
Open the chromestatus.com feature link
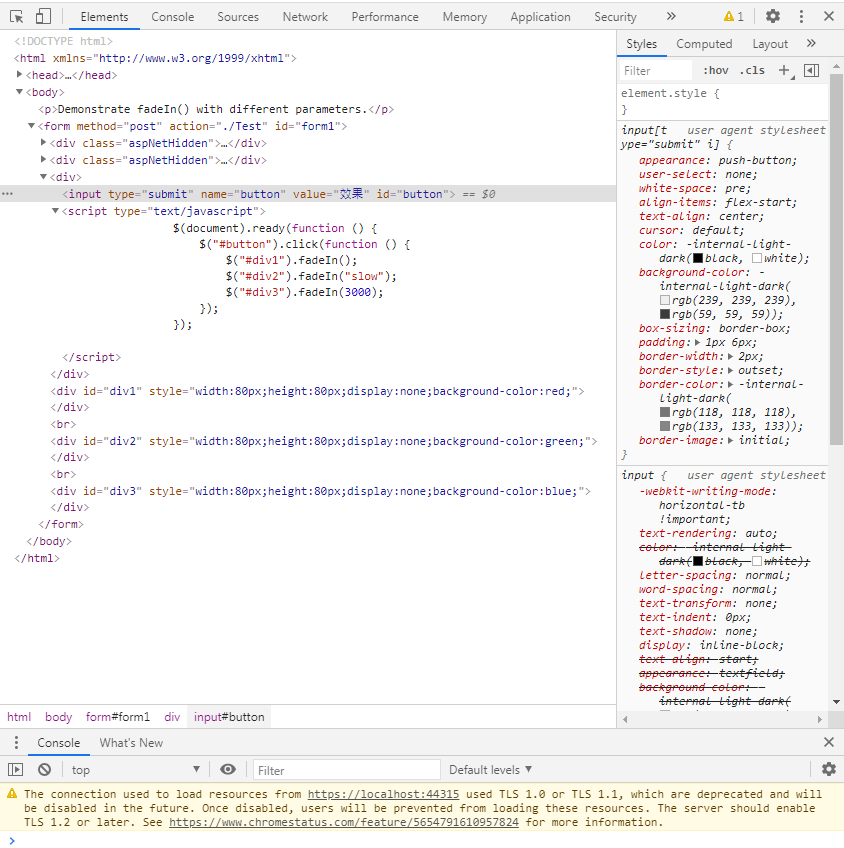(x=344, y=822)
